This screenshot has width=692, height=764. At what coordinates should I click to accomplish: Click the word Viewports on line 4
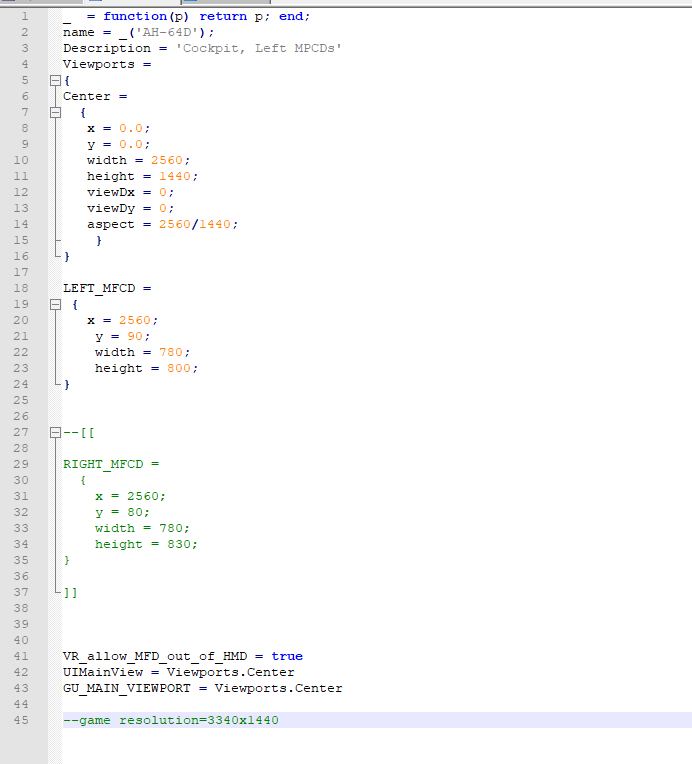[x=98, y=64]
